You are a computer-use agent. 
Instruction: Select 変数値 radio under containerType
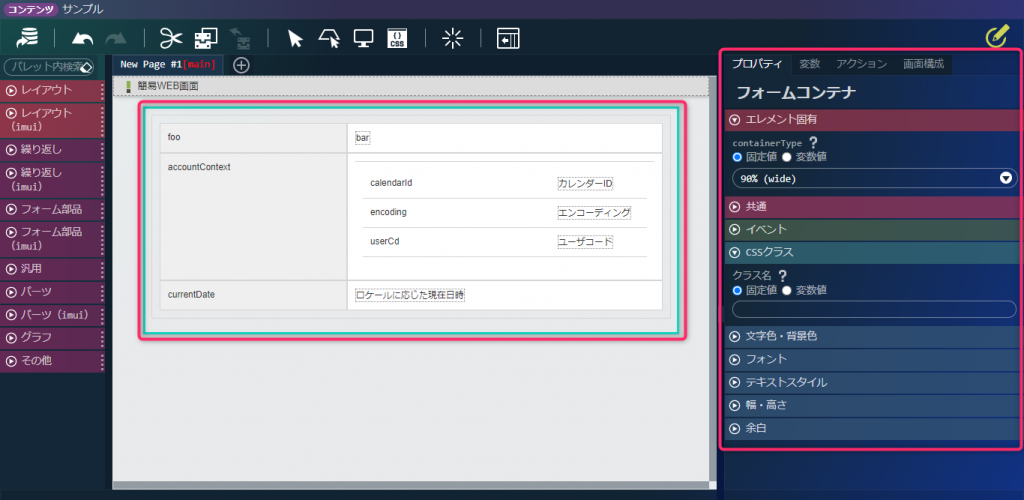pyautogui.click(x=787, y=157)
